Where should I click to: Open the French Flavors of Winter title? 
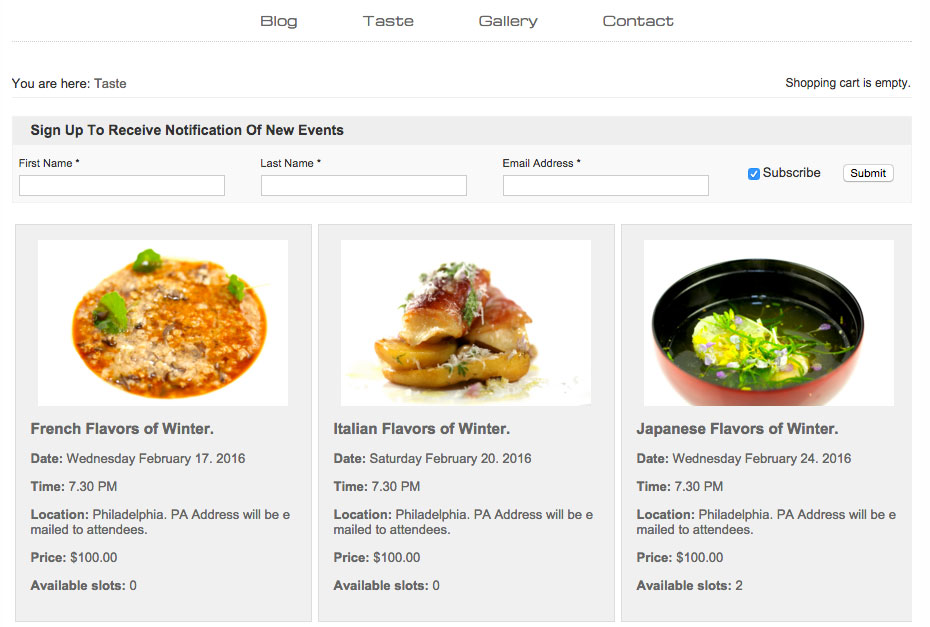[x=122, y=429]
